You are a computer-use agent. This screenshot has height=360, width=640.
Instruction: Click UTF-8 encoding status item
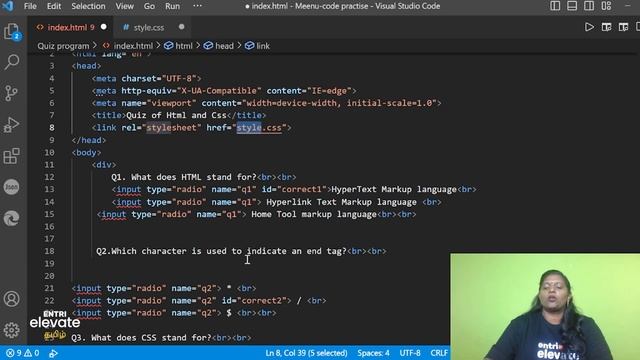(x=410, y=353)
